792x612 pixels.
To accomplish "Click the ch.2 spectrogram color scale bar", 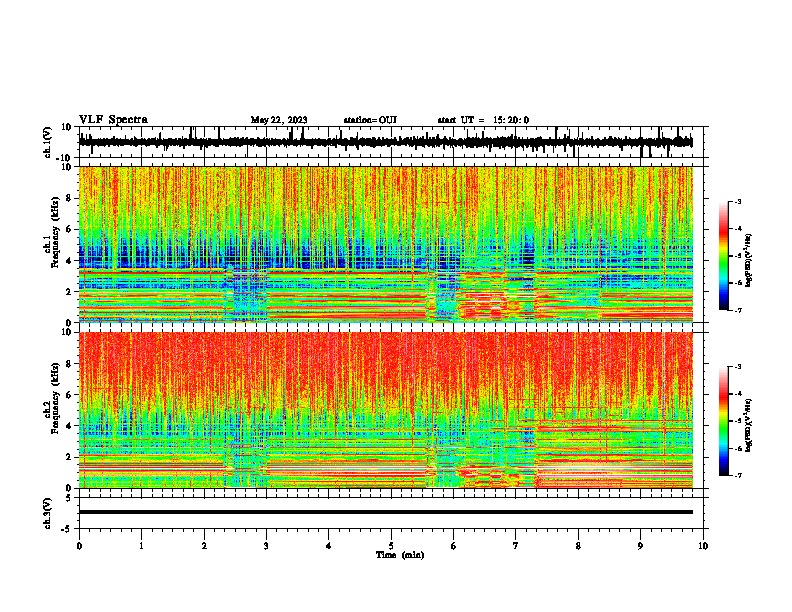I will pos(723,421).
